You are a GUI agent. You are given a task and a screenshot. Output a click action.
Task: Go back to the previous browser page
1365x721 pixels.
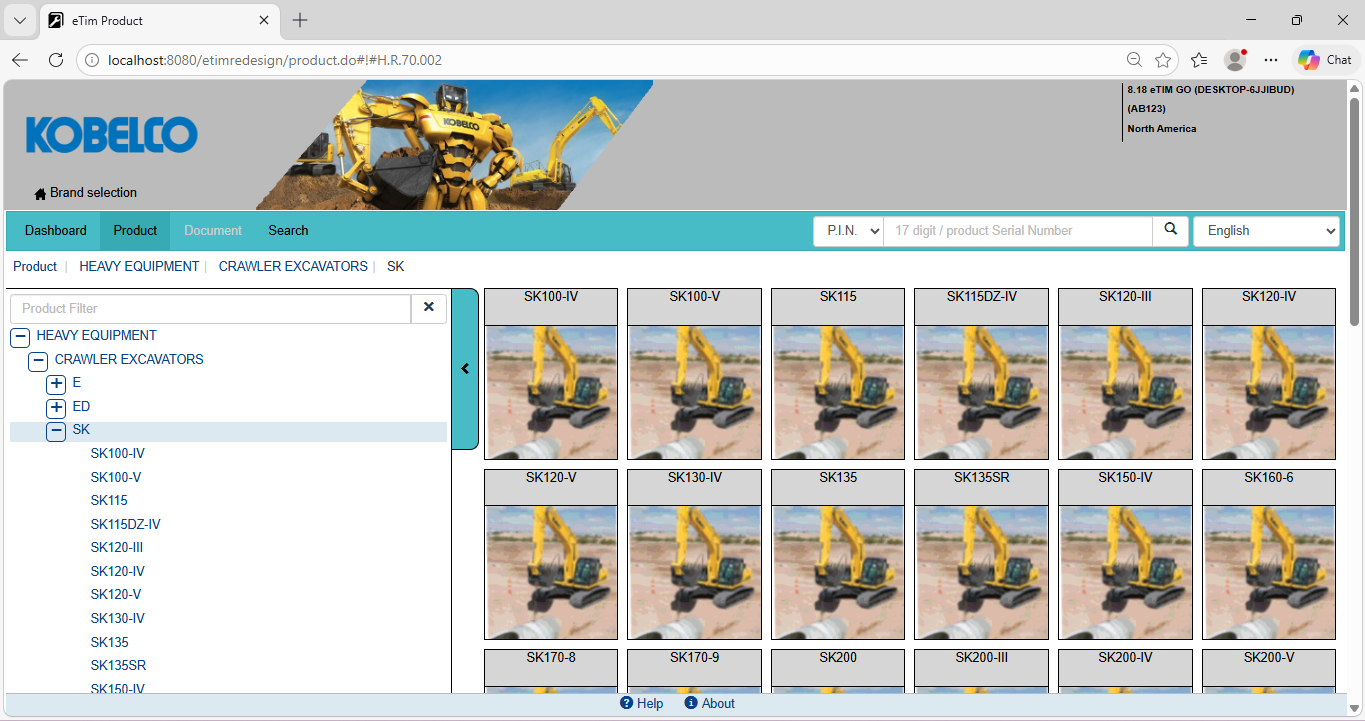point(20,60)
